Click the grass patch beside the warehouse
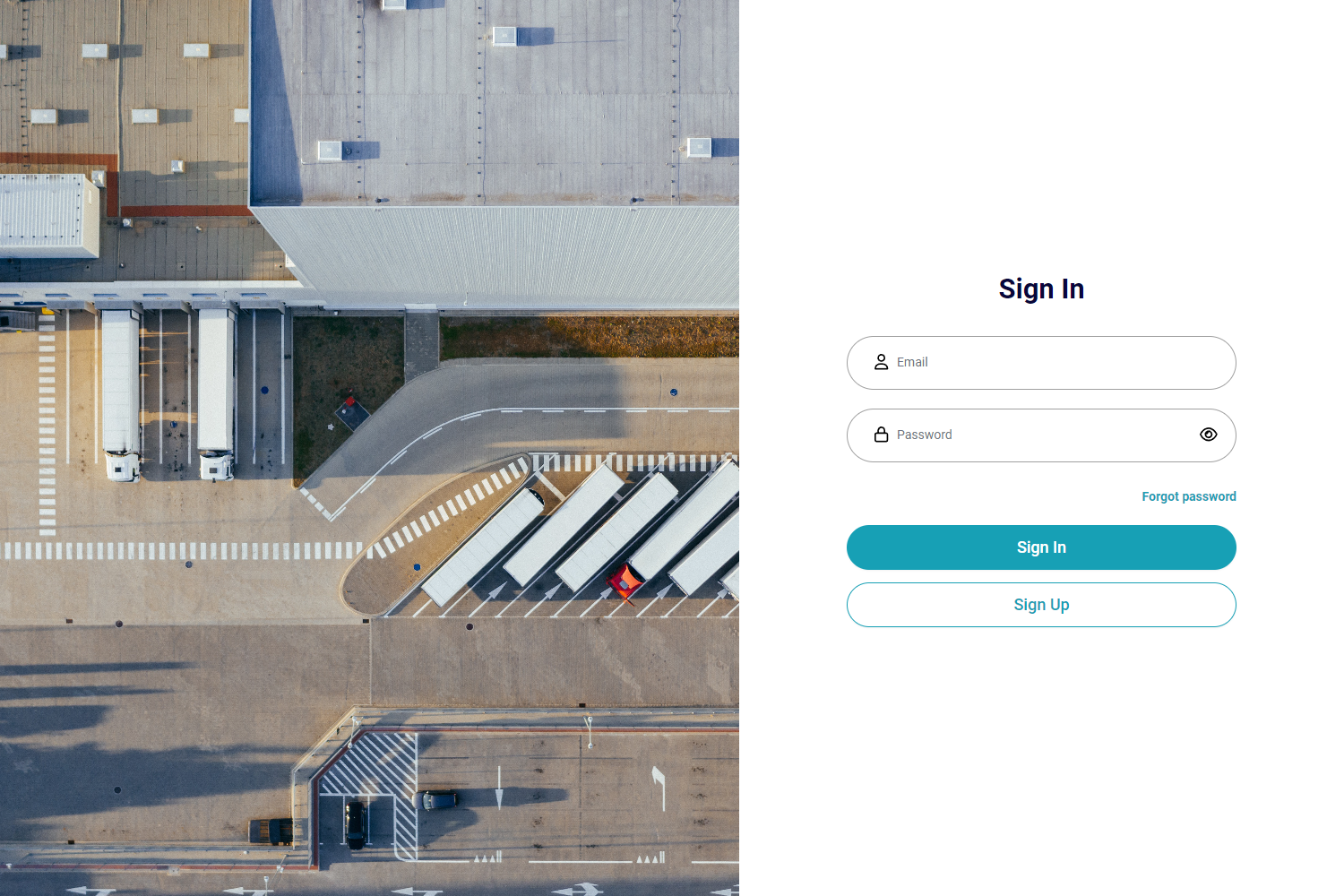Viewport: 1344px width, 896px height. (x=348, y=394)
